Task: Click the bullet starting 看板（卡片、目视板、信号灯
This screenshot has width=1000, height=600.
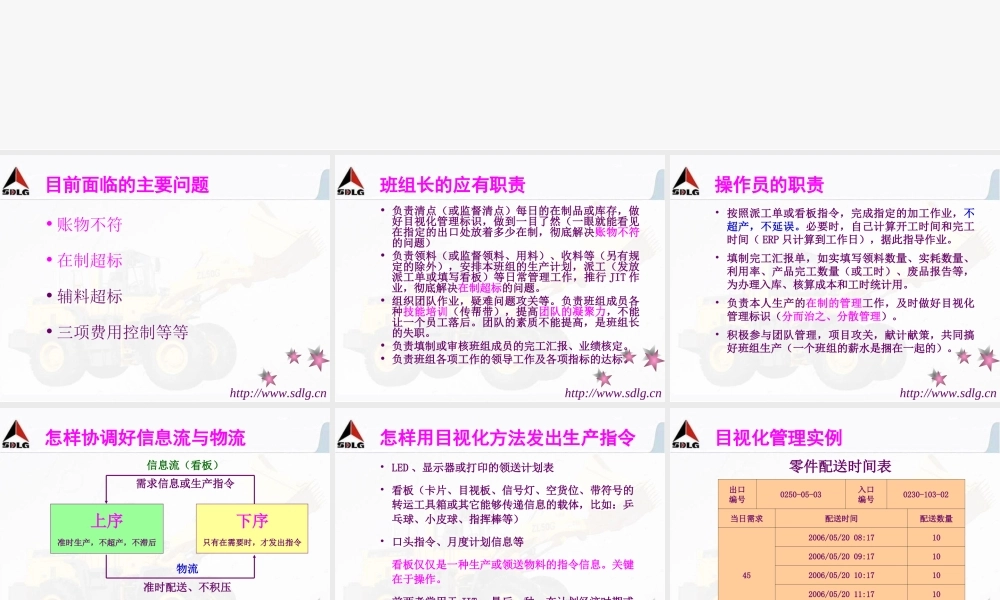Action: (513, 504)
